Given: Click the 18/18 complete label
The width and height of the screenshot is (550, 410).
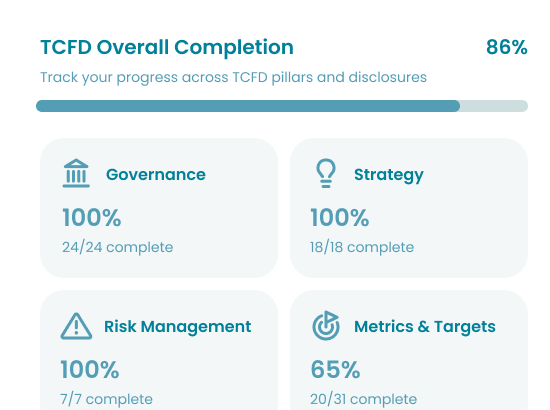Looking at the screenshot, I should (362, 247).
